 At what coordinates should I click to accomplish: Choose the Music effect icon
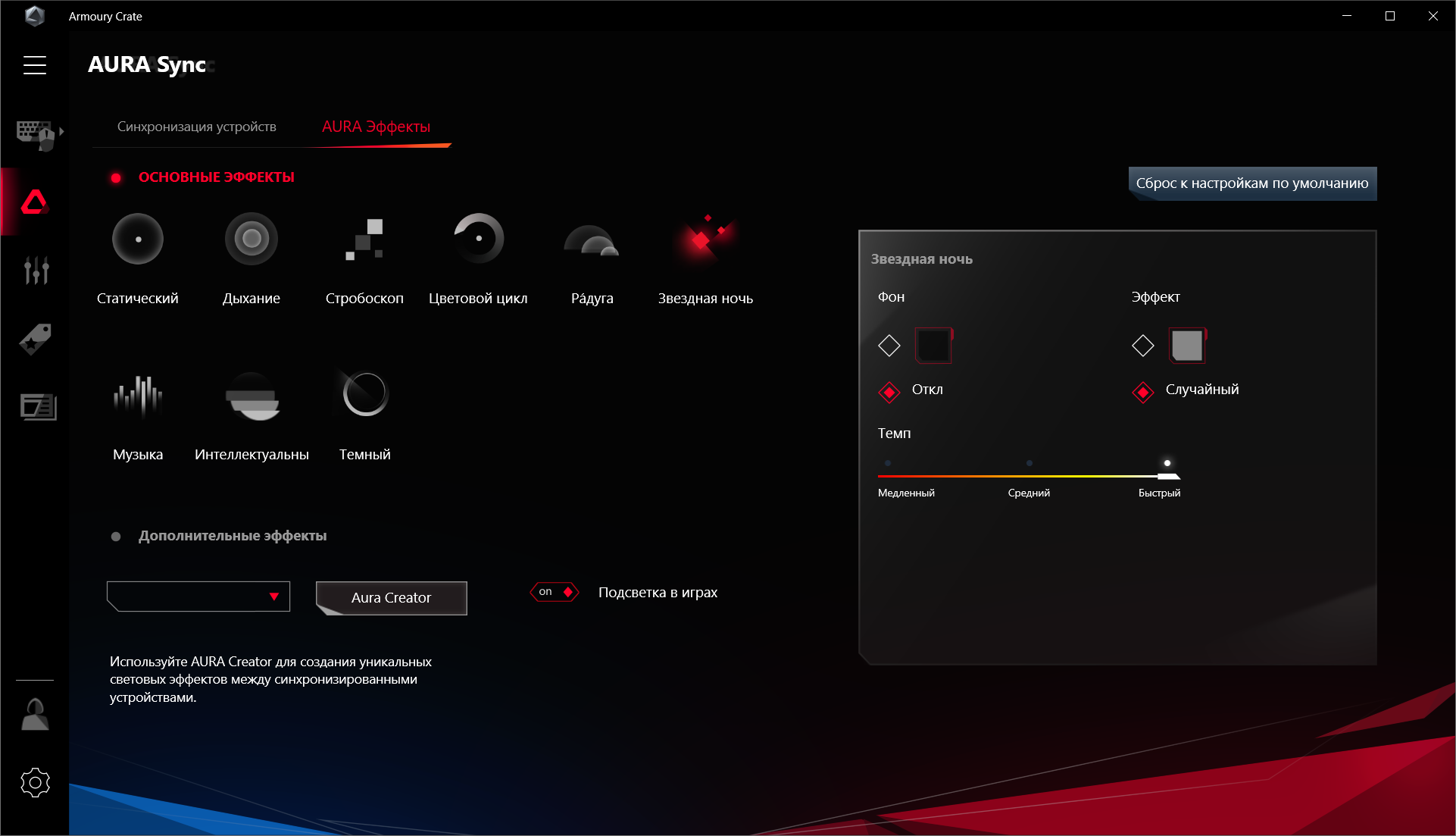click(138, 396)
